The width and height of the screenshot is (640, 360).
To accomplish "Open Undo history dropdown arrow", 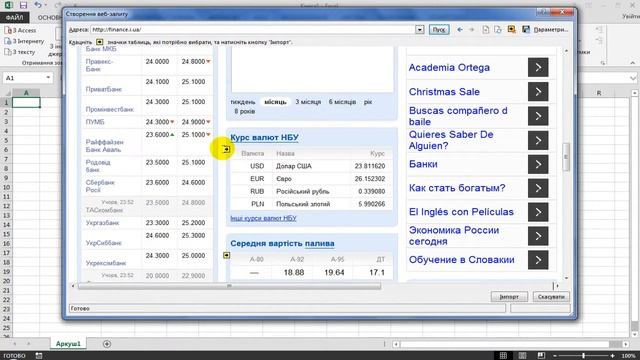I will click(46, 5).
